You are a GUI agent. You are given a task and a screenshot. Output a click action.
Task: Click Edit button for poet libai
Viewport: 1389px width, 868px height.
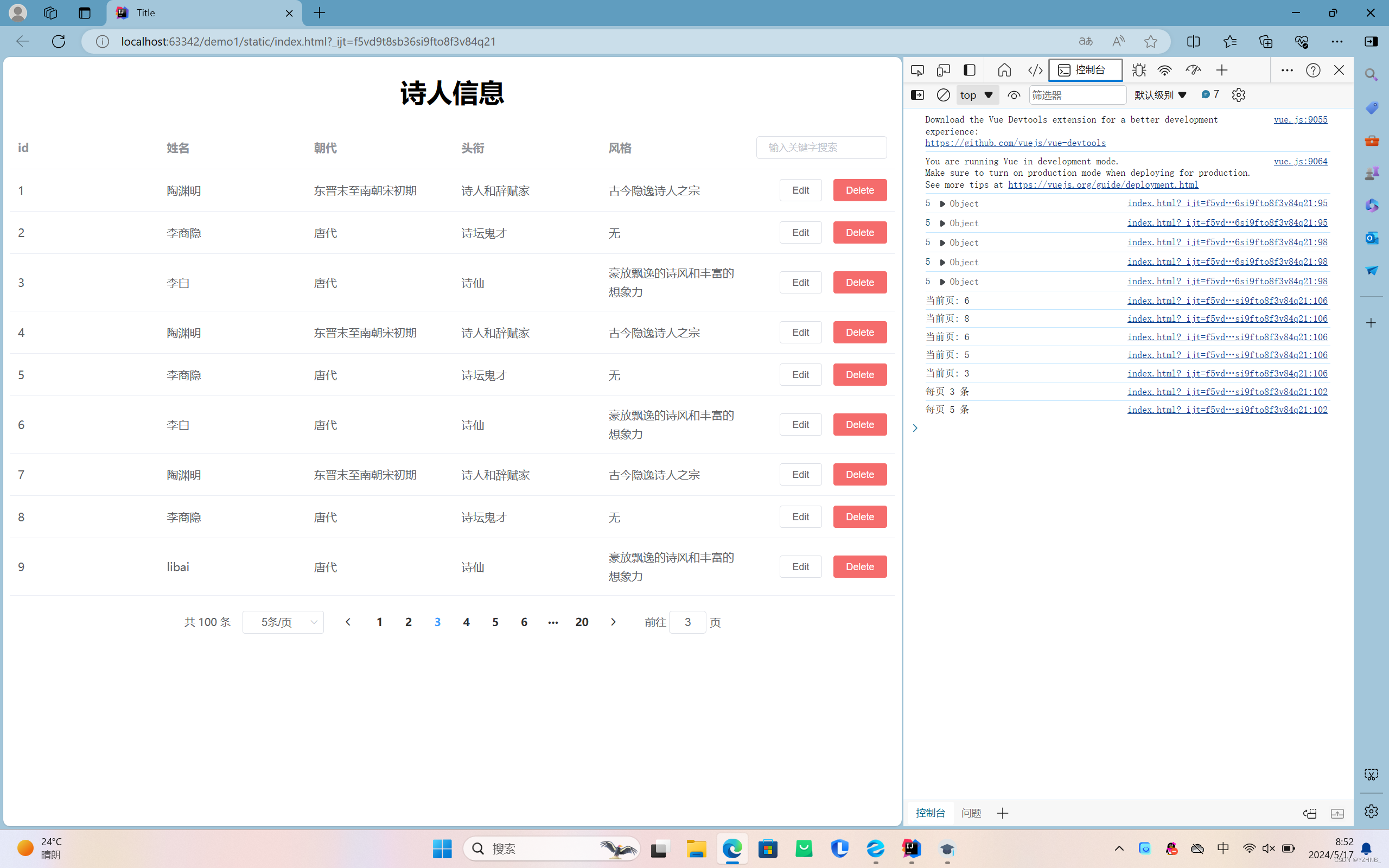(x=800, y=566)
